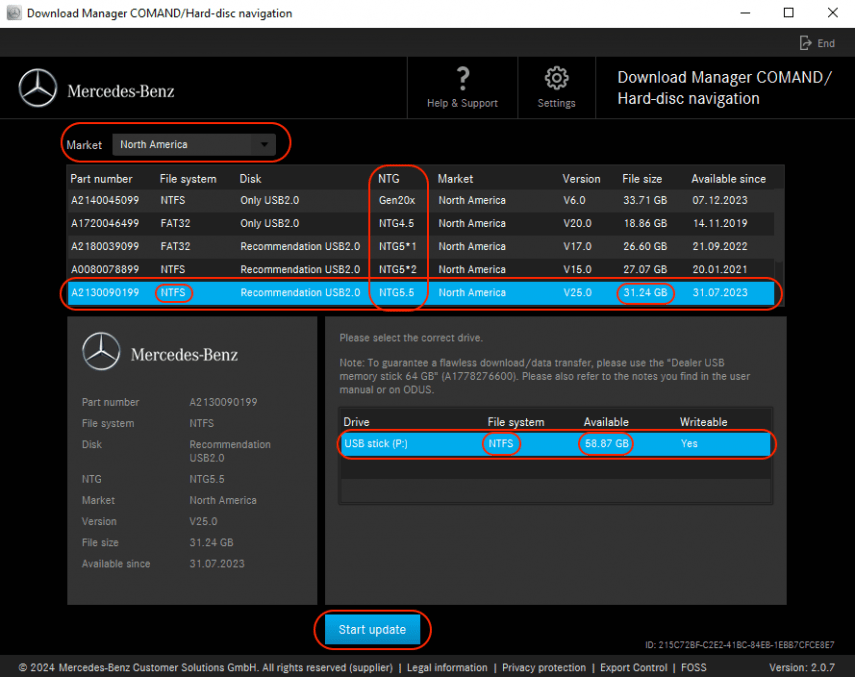Click the Market dropdown arrow
This screenshot has width=855, height=677.
tap(264, 144)
